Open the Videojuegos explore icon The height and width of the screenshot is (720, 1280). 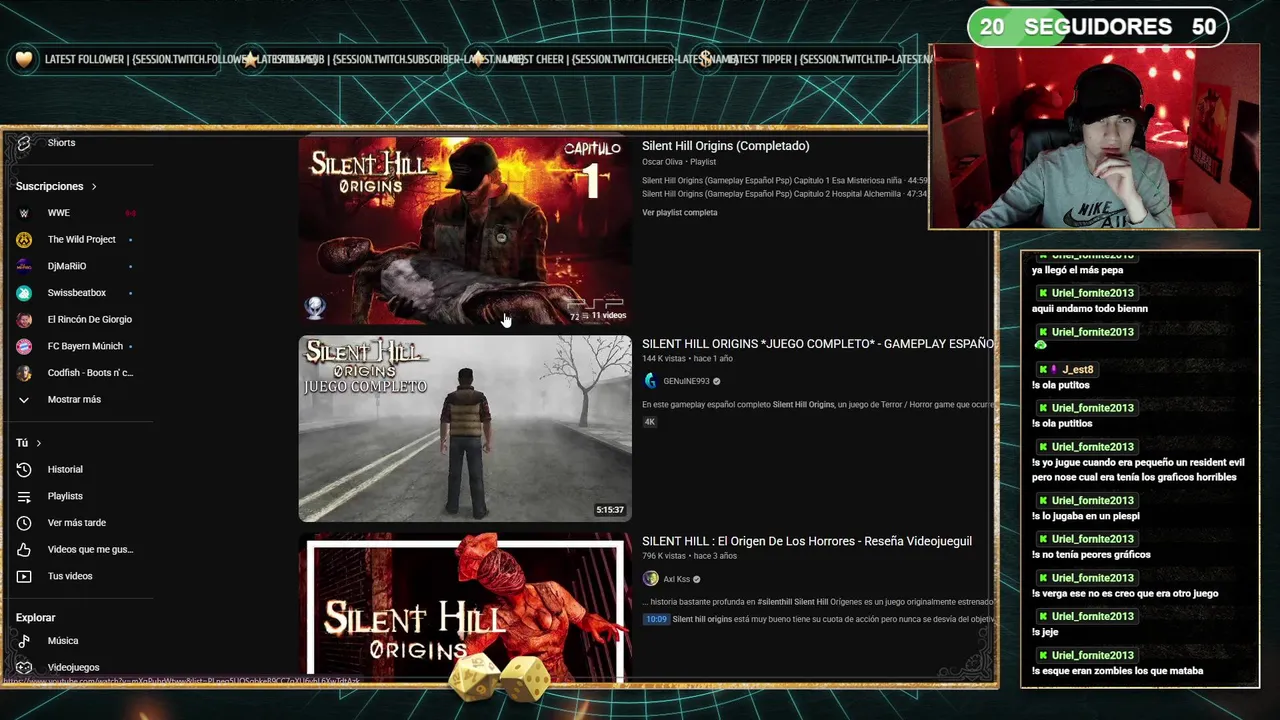(24, 667)
